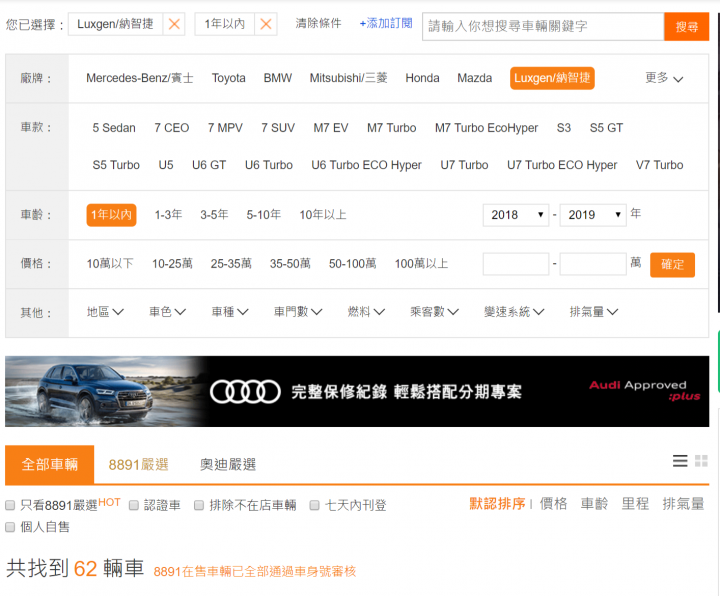
Task: Expand the 乘客數 passenger count dropdown
Action: (x=434, y=312)
